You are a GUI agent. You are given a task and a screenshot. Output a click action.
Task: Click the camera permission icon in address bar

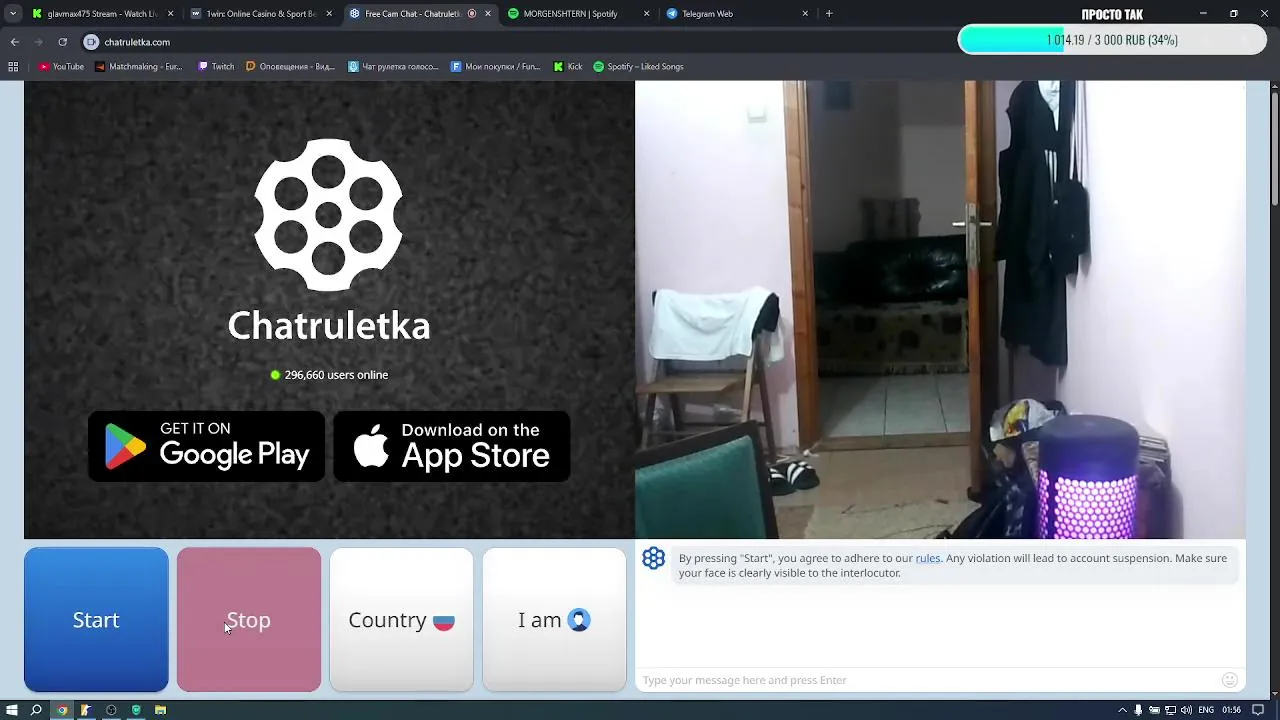pos(91,42)
